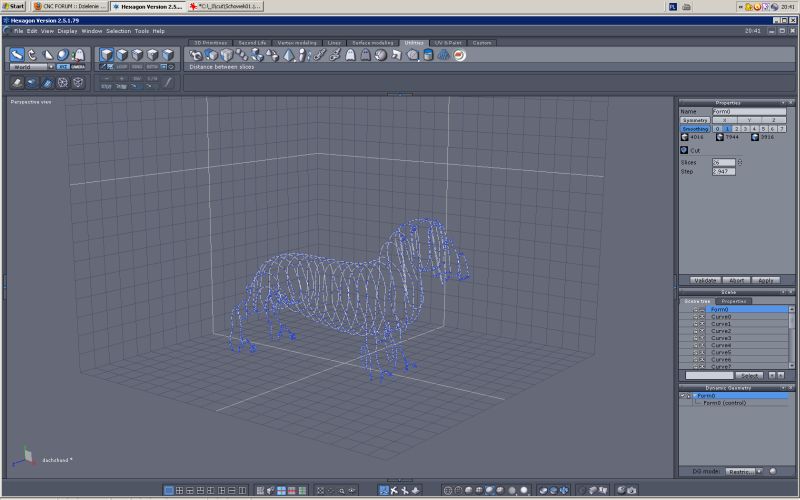Click the ghost-shaped icon beside the sphere manipulator
The image size is (800, 500).
point(78,55)
